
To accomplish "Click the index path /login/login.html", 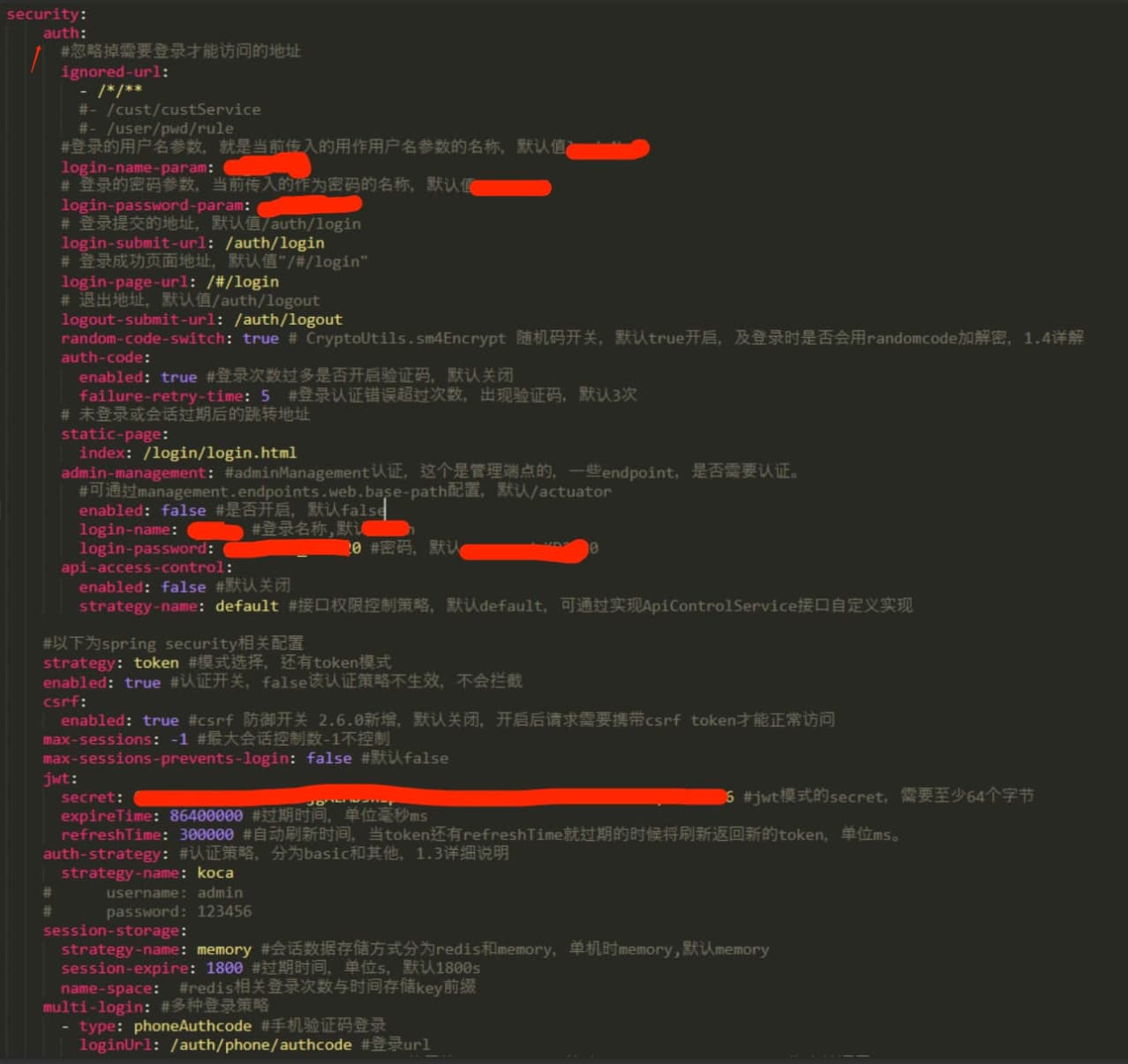I will tap(220, 453).
